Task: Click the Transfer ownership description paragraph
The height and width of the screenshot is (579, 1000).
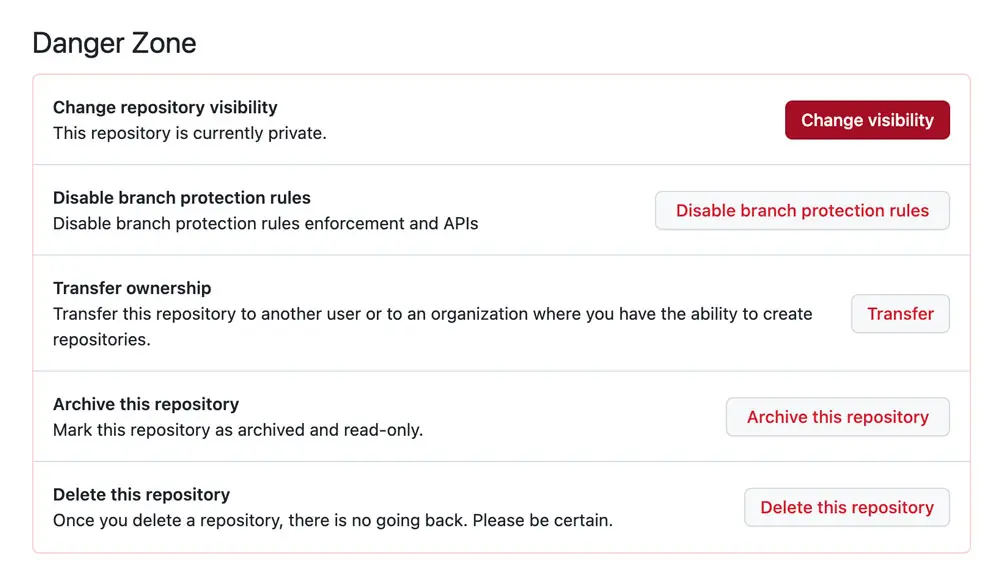Action: [x=432, y=314]
